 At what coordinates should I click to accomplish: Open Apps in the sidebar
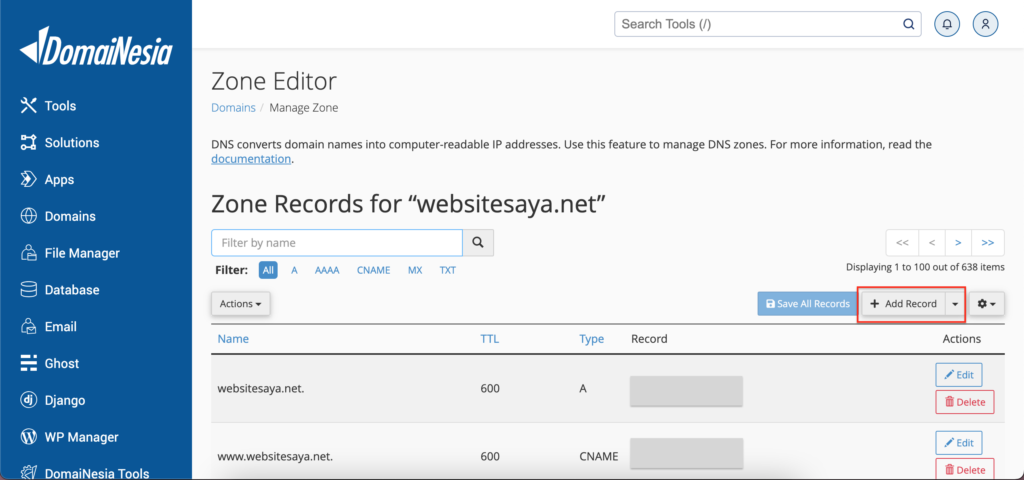pyautogui.click(x=59, y=180)
